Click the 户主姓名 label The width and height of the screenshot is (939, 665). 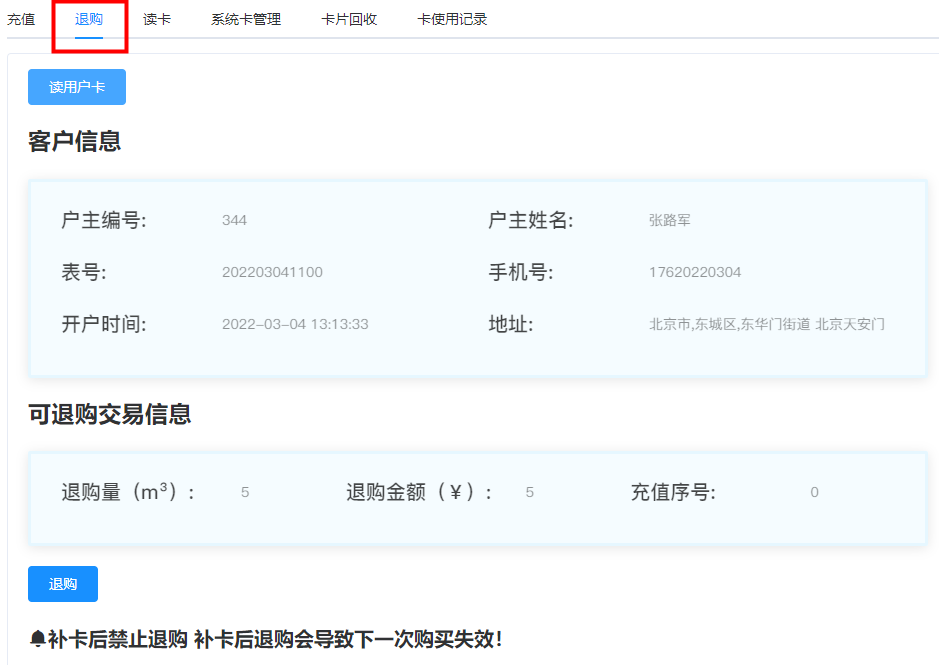pos(531,220)
